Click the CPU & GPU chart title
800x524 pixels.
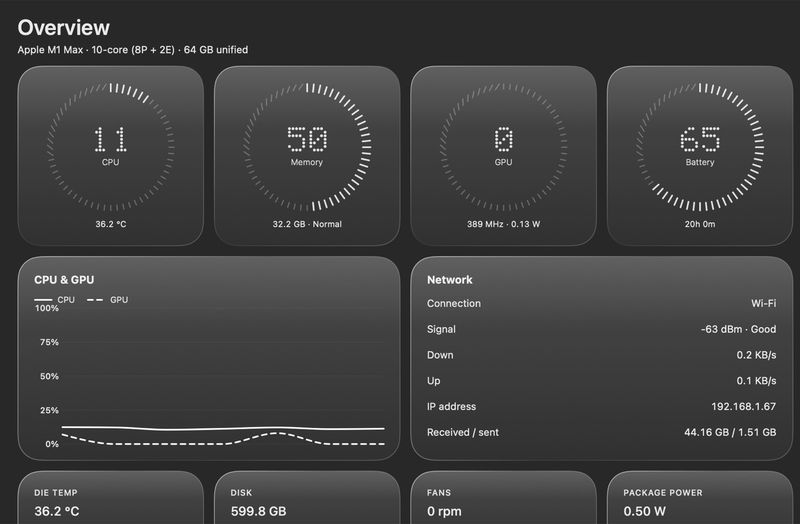point(64,280)
